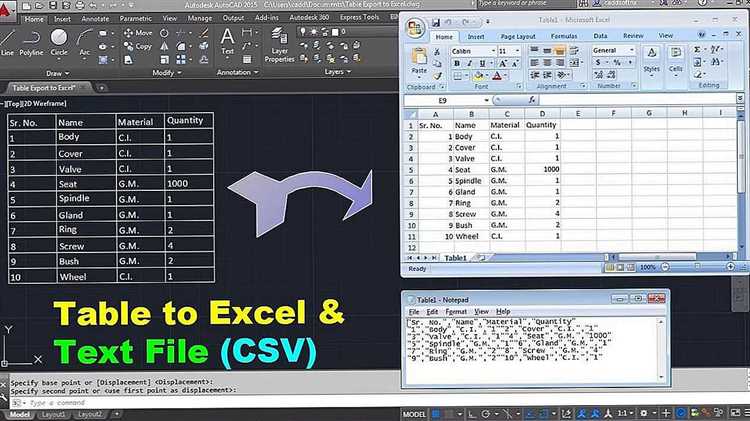
Task: Open the Calibri font name dropdown
Action: click(x=493, y=51)
